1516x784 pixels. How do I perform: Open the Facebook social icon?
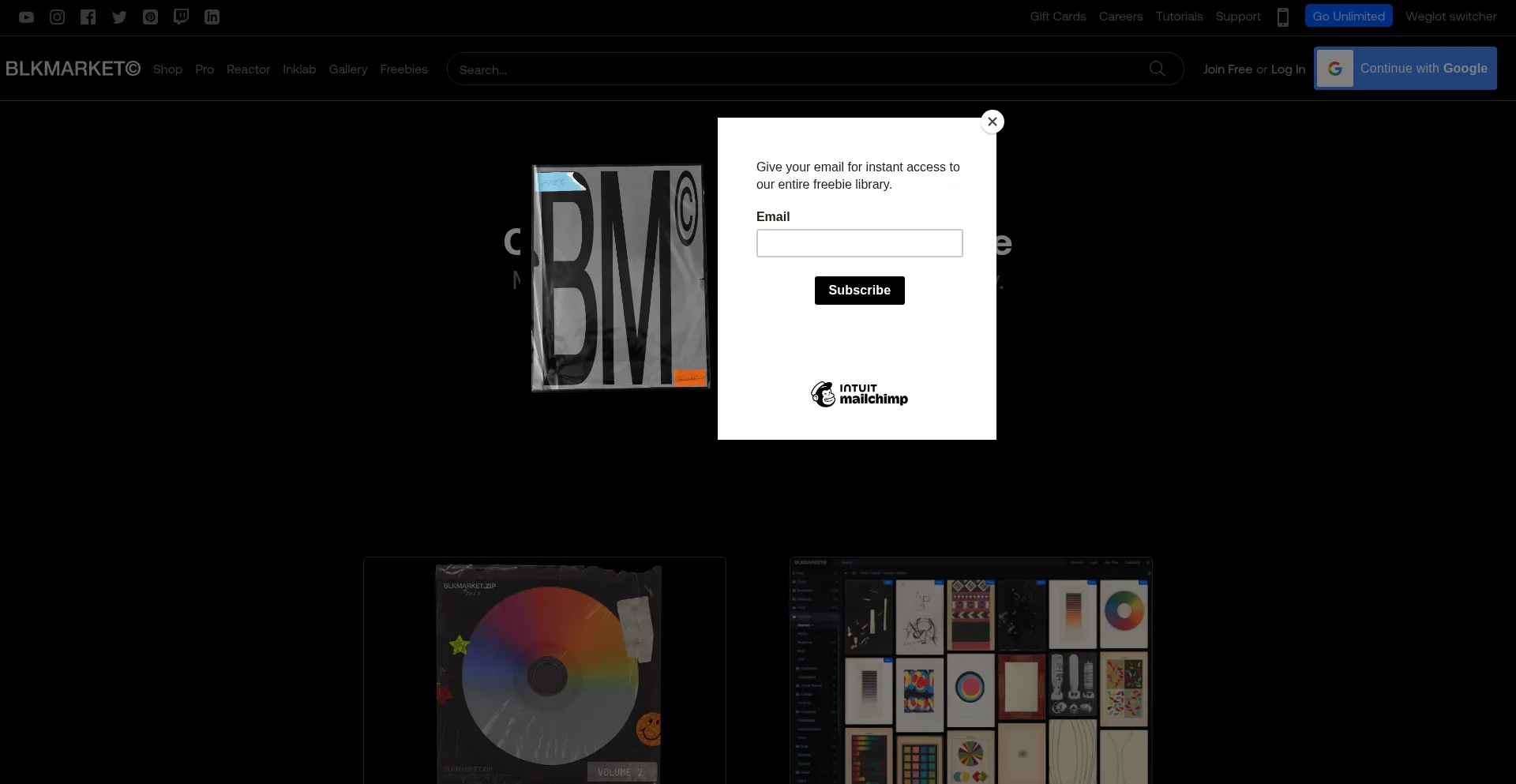88,17
